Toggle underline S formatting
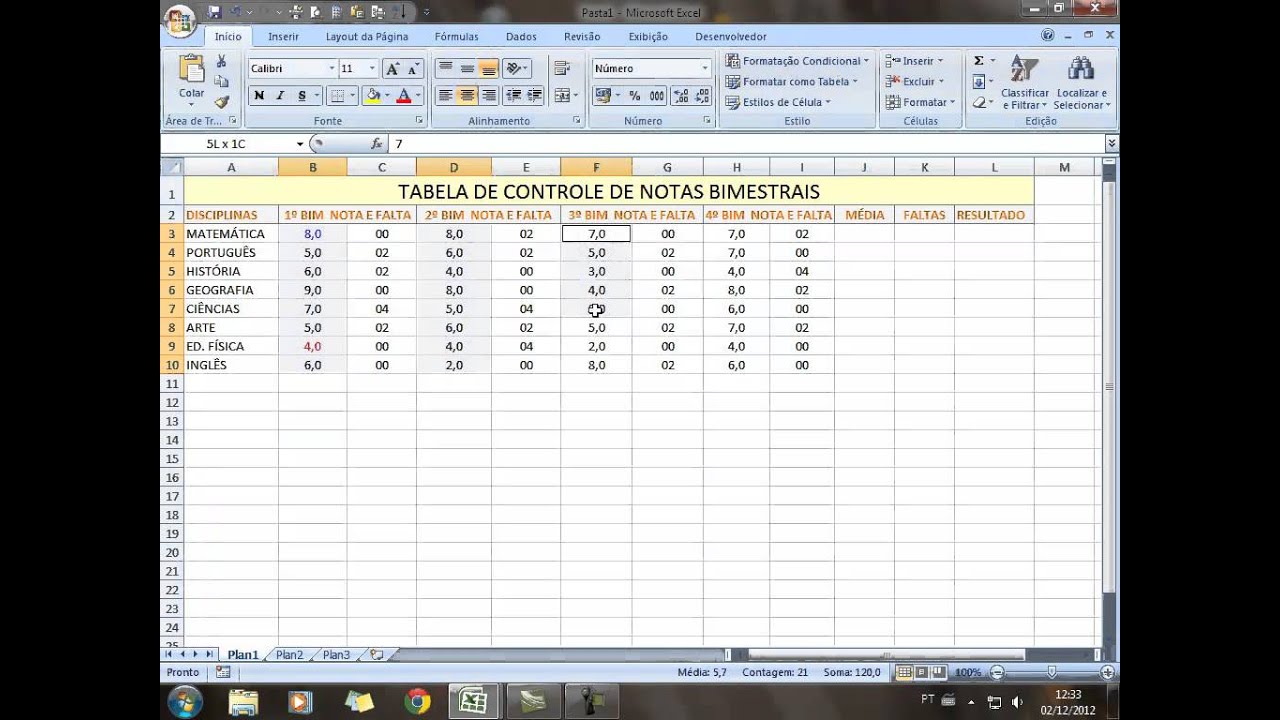 pyautogui.click(x=302, y=96)
